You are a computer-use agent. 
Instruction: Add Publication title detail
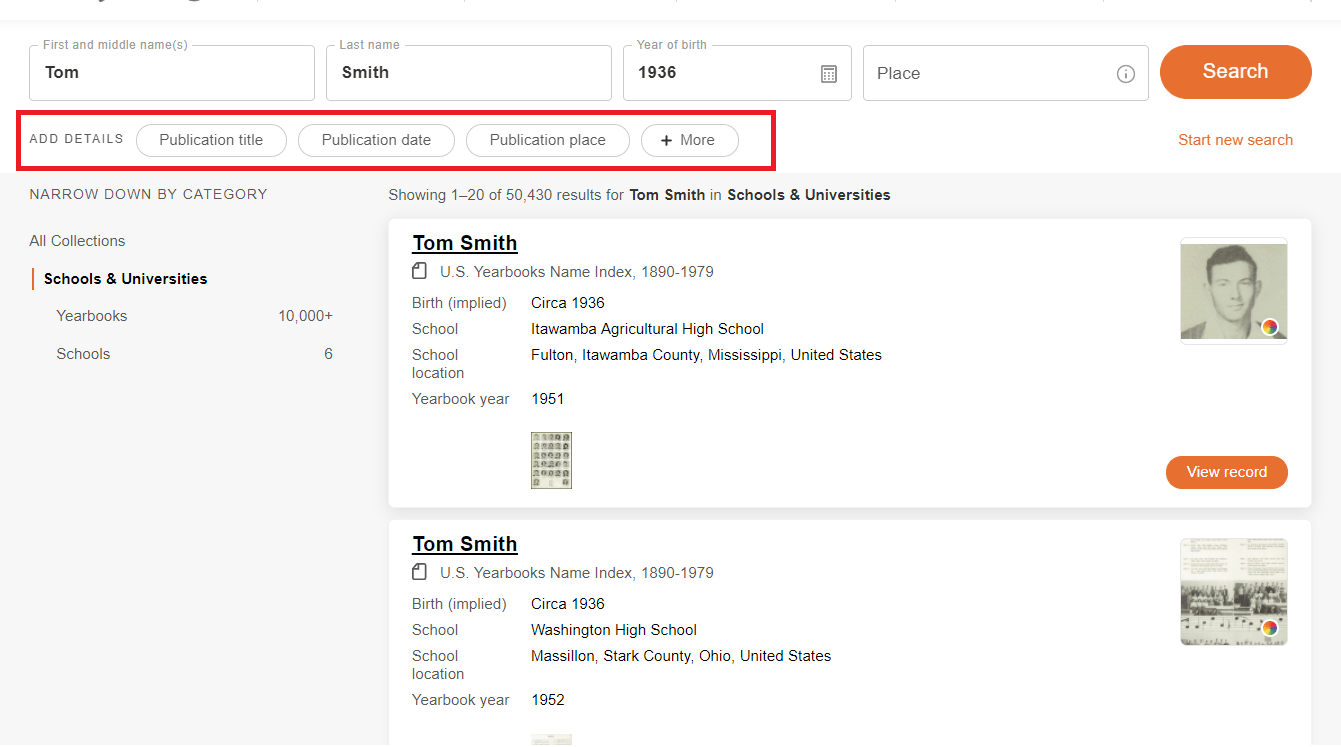tap(211, 140)
